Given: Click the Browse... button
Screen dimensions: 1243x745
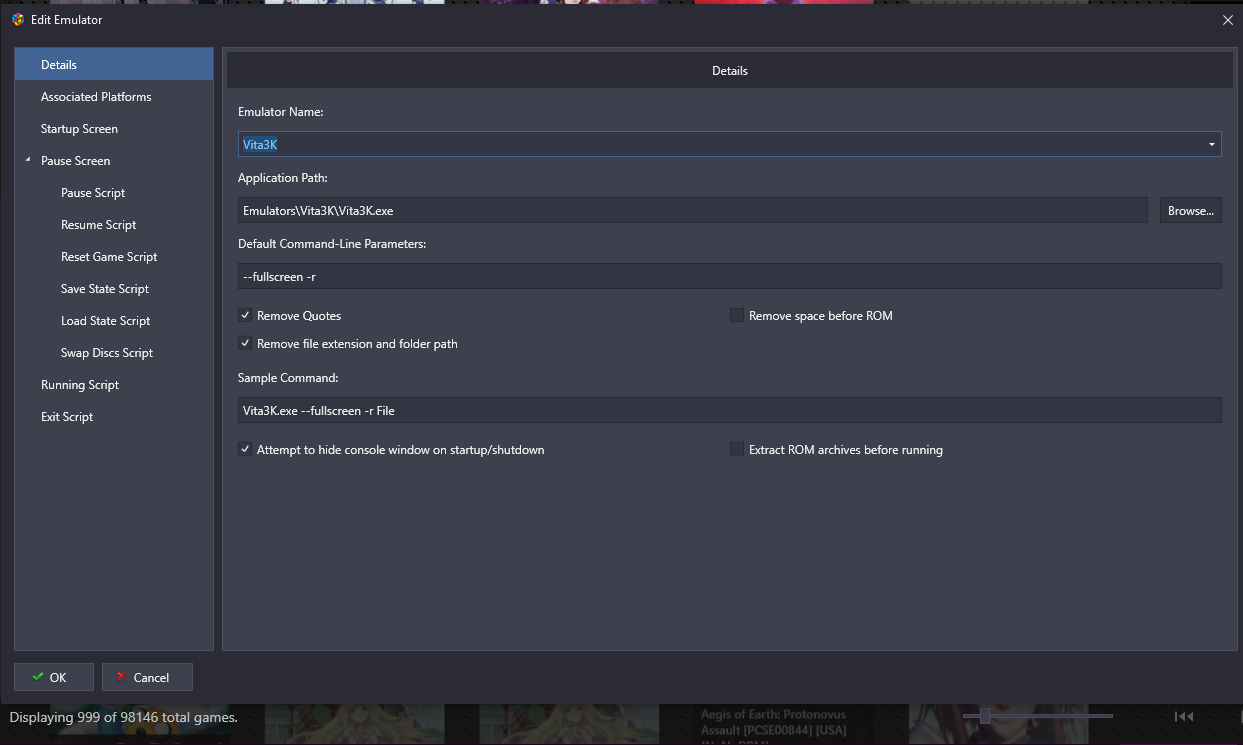Looking at the screenshot, I should coord(1190,210).
